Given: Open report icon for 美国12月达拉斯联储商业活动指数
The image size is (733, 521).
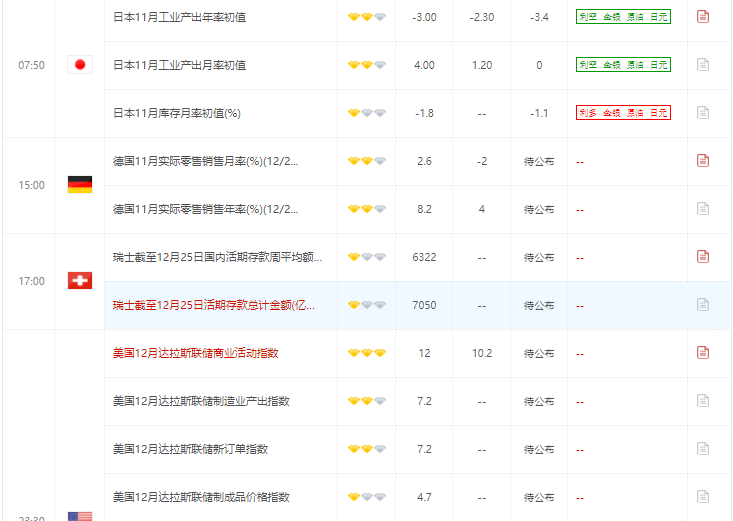Looking at the screenshot, I should [703, 353].
